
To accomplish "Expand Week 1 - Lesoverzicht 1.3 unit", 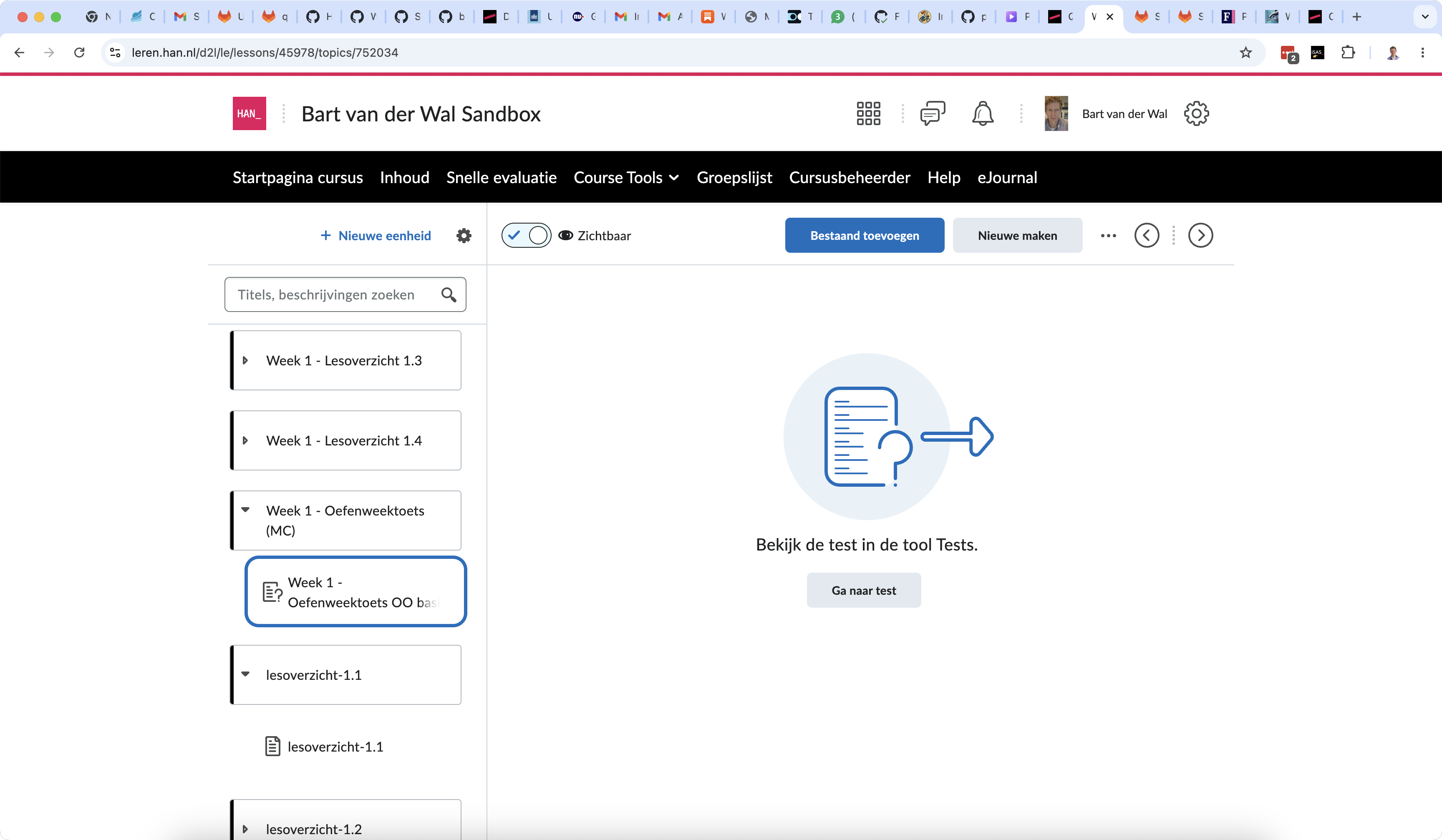I will (245, 360).
